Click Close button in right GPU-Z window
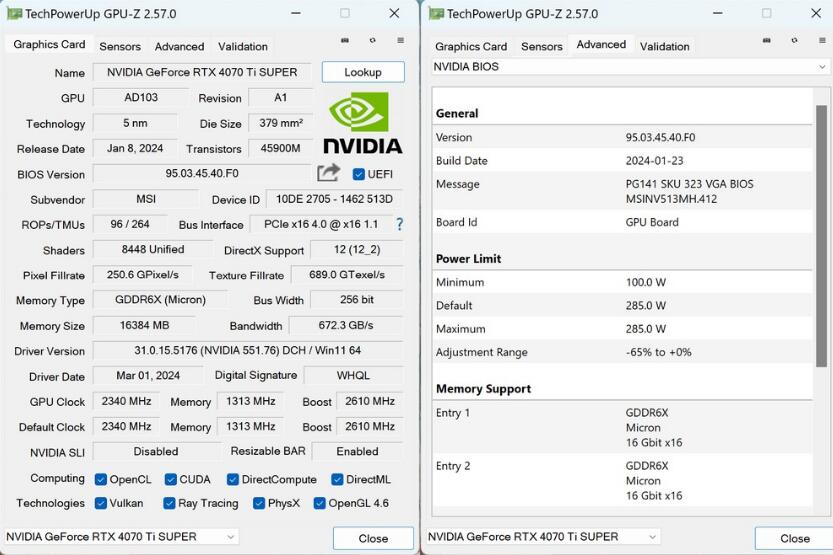833x555 pixels. coord(795,539)
